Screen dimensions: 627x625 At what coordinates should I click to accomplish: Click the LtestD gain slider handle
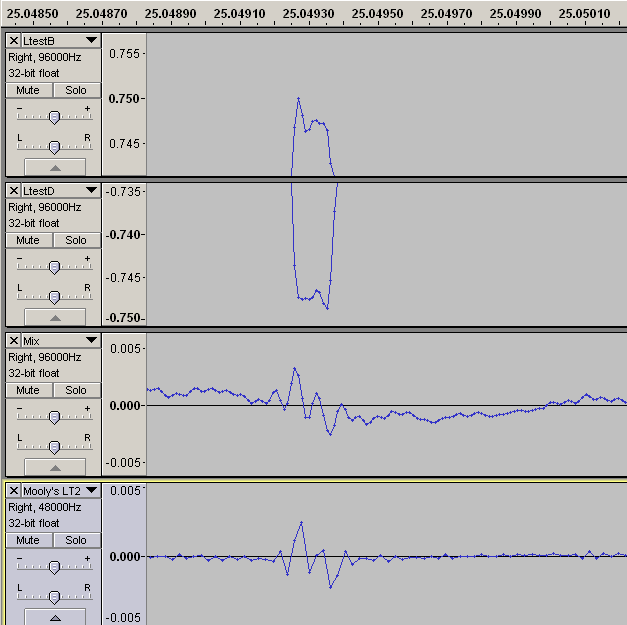point(54,267)
